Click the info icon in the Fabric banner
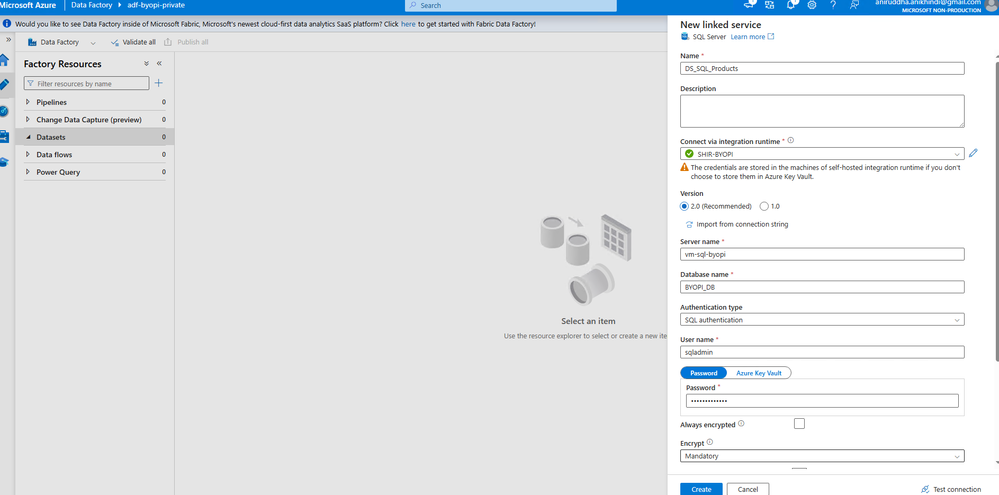Viewport: 999px width, 495px height. [7, 24]
